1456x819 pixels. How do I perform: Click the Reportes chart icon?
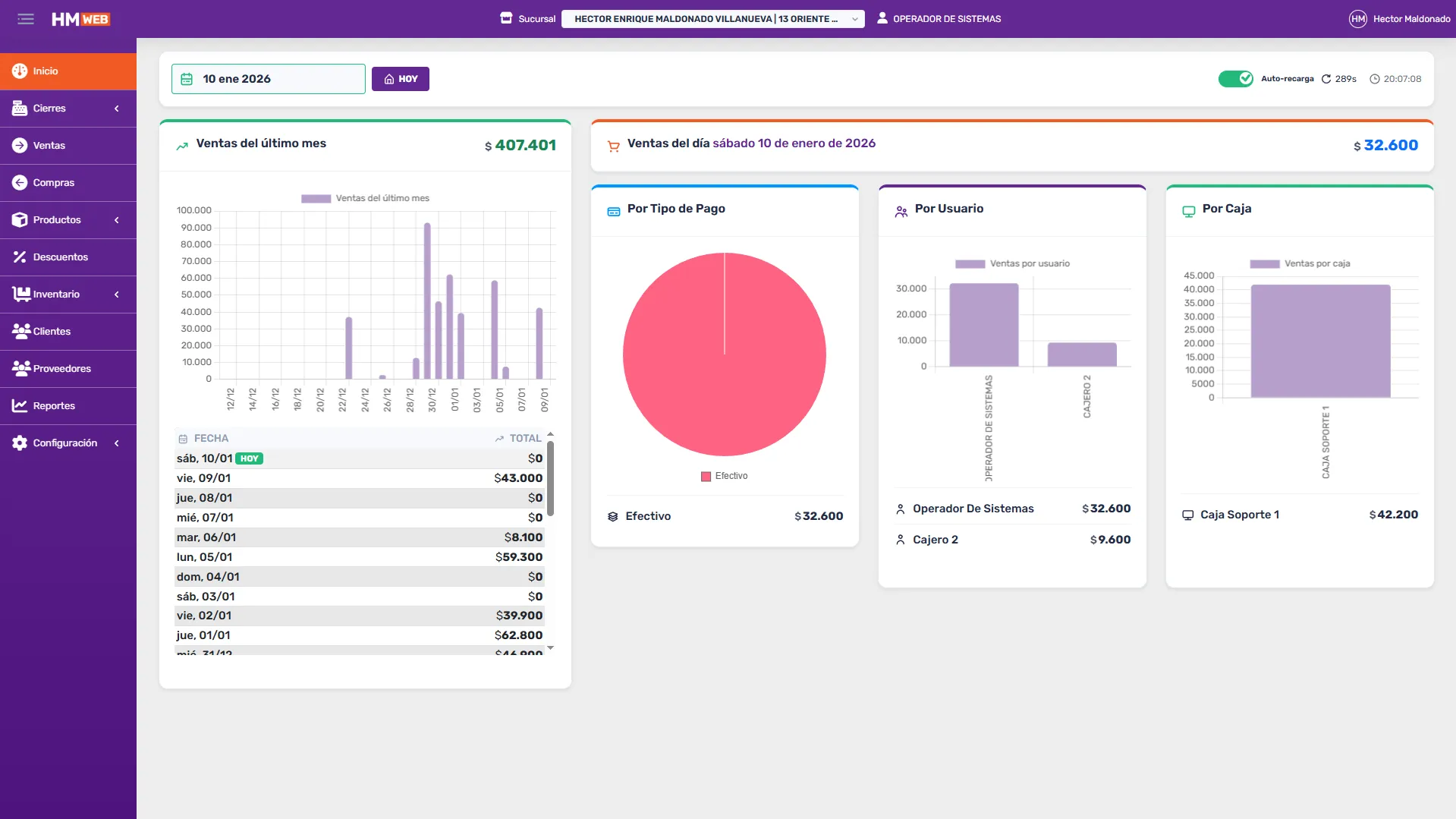tap(20, 405)
